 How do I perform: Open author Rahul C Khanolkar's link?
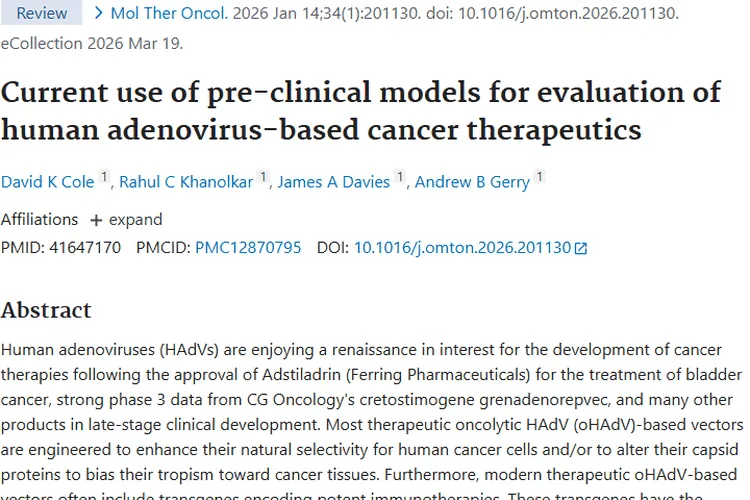click(x=186, y=181)
